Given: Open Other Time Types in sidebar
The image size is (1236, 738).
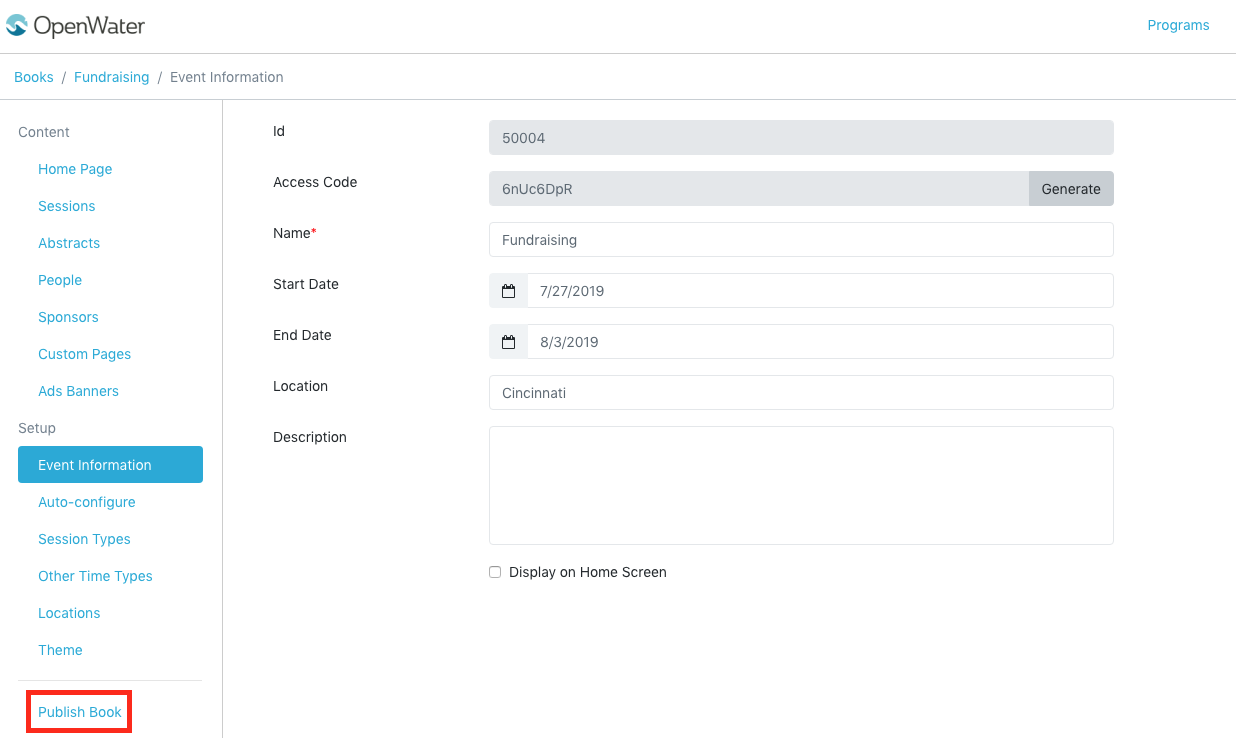Looking at the screenshot, I should (95, 576).
